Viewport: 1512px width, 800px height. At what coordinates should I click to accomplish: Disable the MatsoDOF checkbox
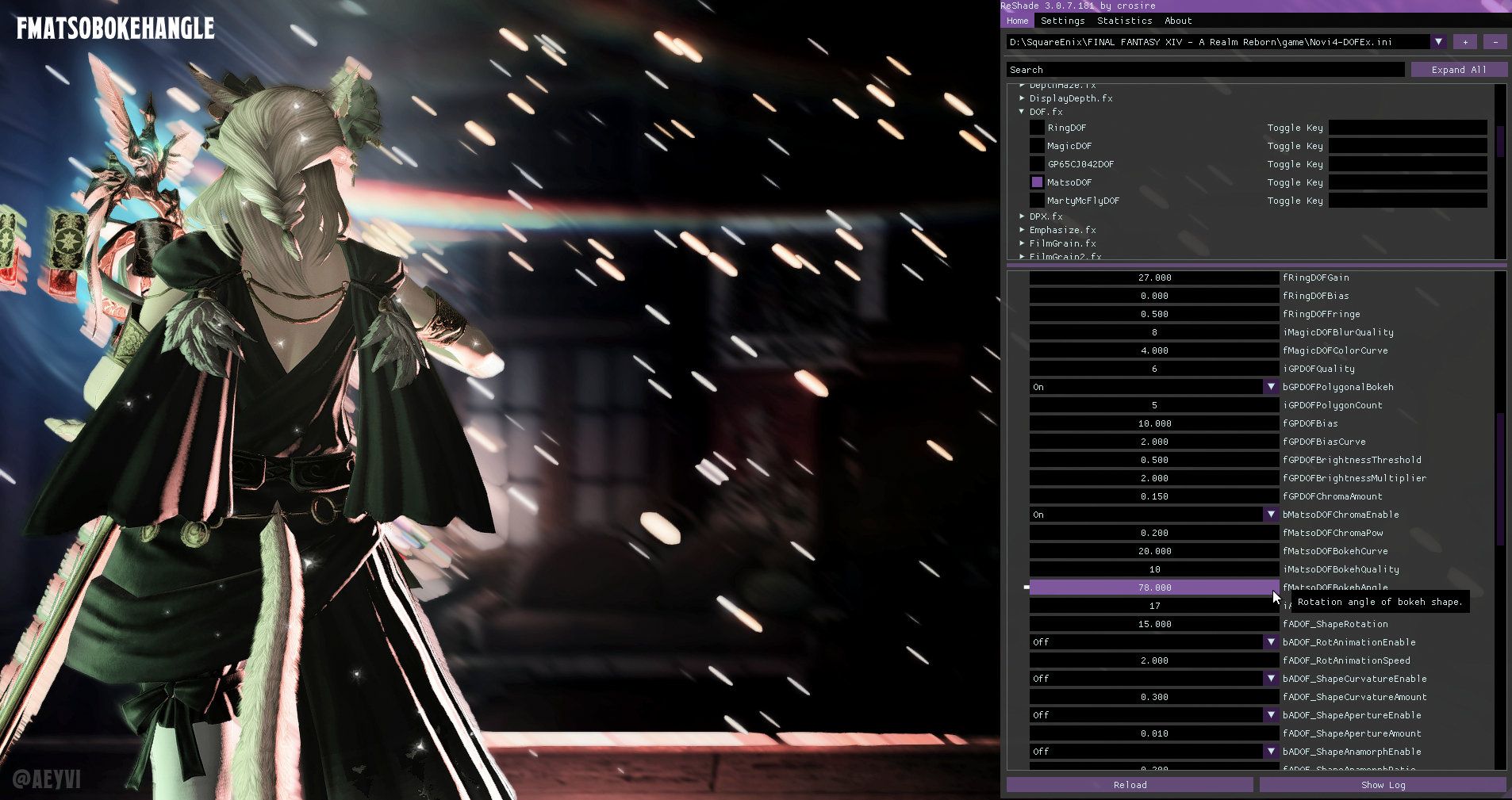tap(1037, 182)
